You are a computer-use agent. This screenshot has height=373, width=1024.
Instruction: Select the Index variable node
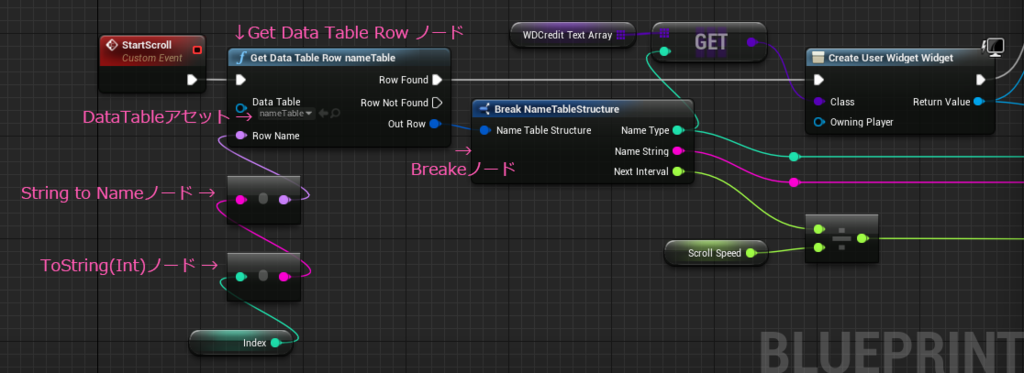tap(241, 342)
